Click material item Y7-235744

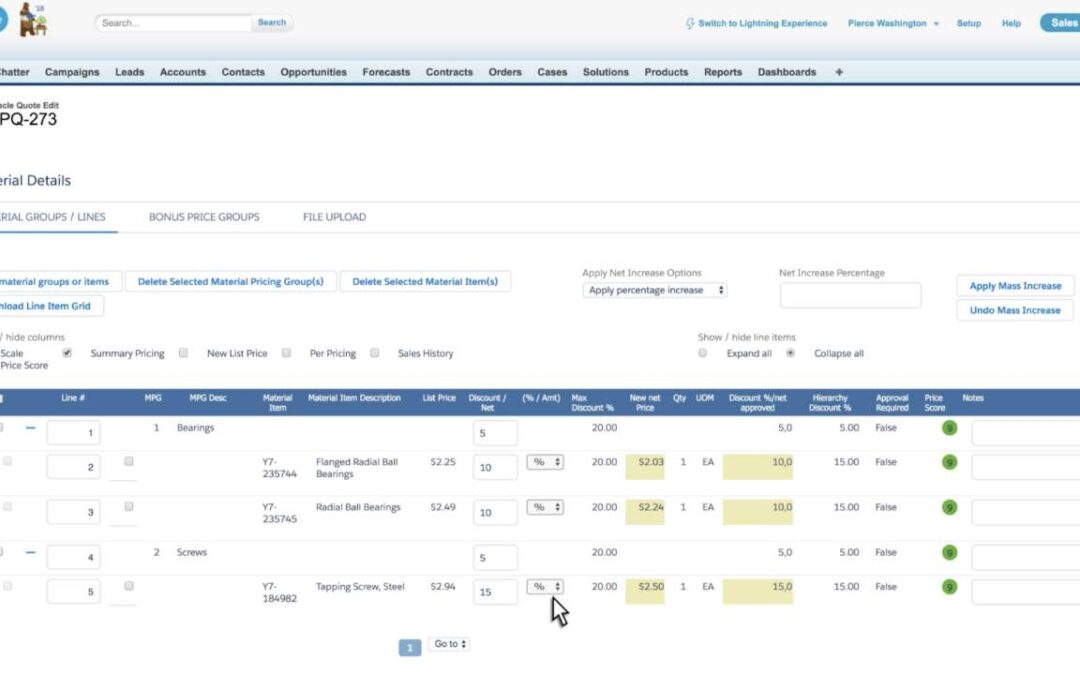point(280,468)
